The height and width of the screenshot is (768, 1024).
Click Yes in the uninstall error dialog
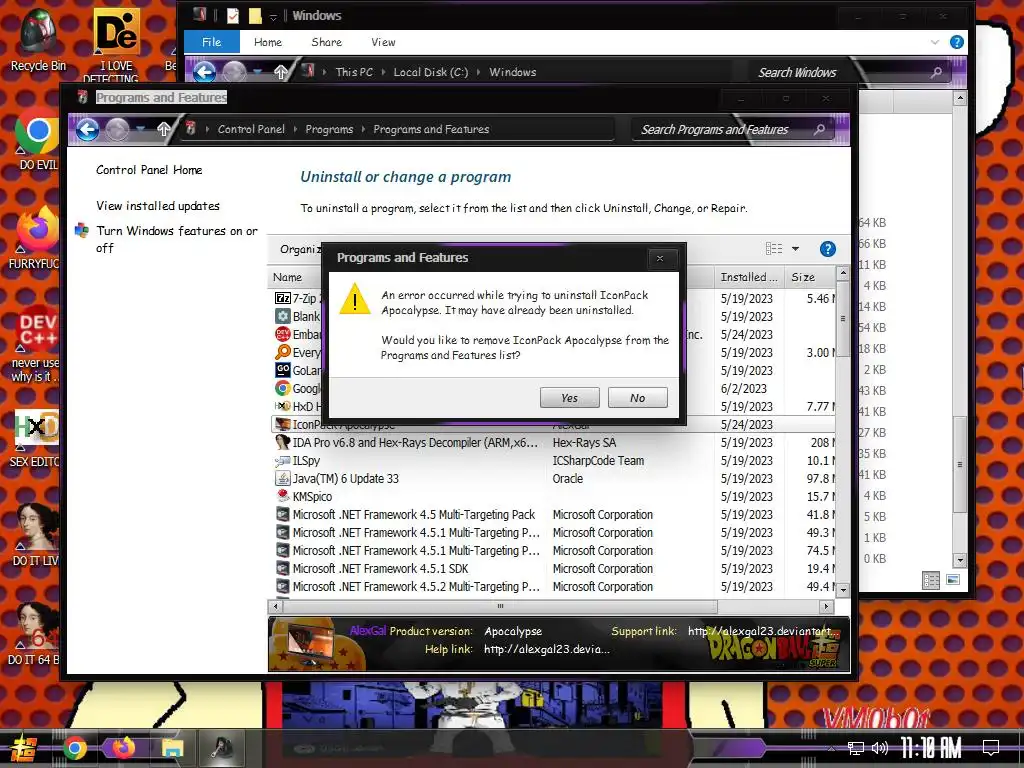pyautogui.click(x=569, y=398)
